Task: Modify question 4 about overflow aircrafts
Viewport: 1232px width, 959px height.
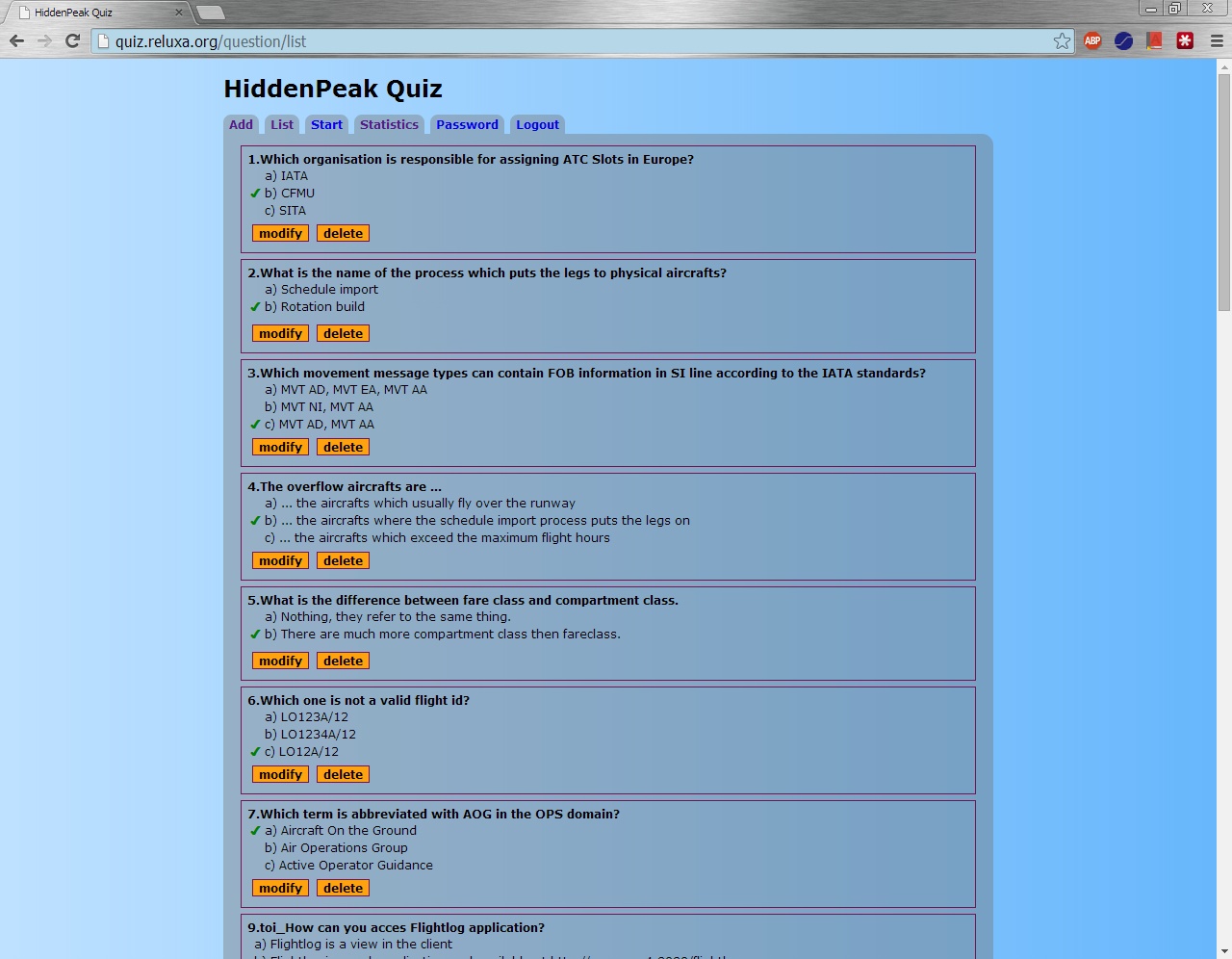Action: click(x=280, y=560)
